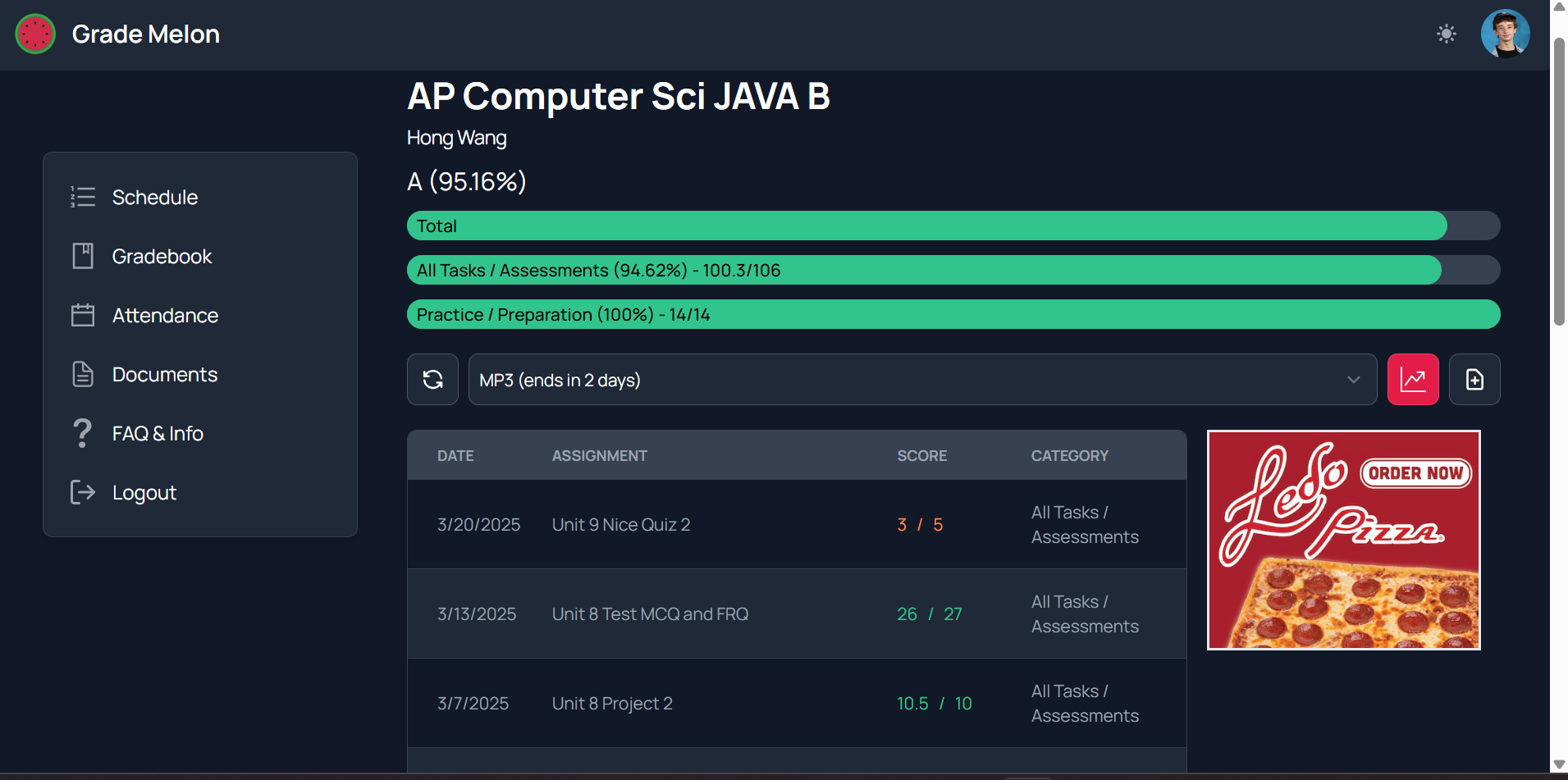
Task: Toggle light mode with the sun icon
Action: click(x=1447, y=34)
